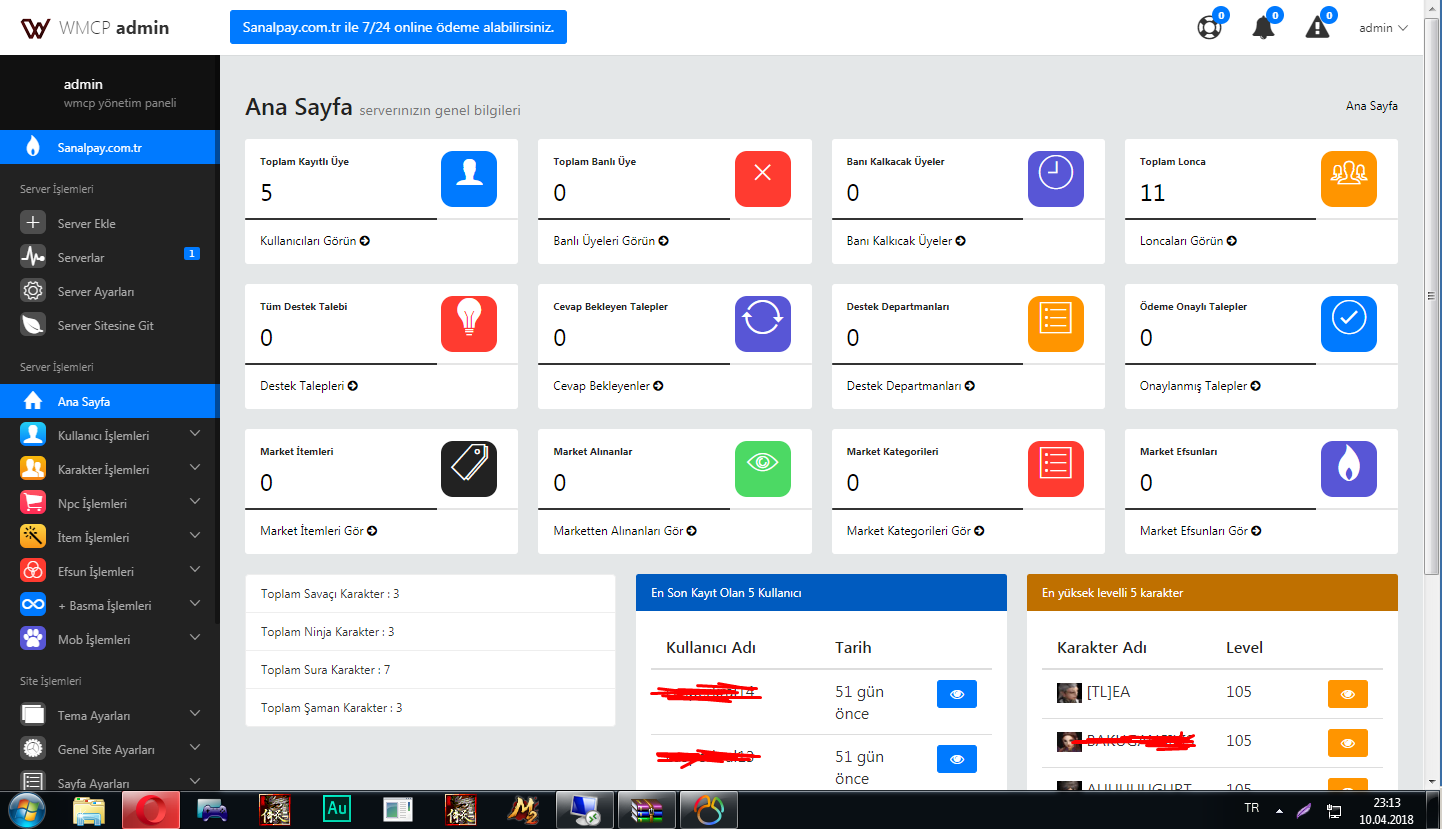Click the magic wand icon beside İtem İşlemleri

click(33, 537)
